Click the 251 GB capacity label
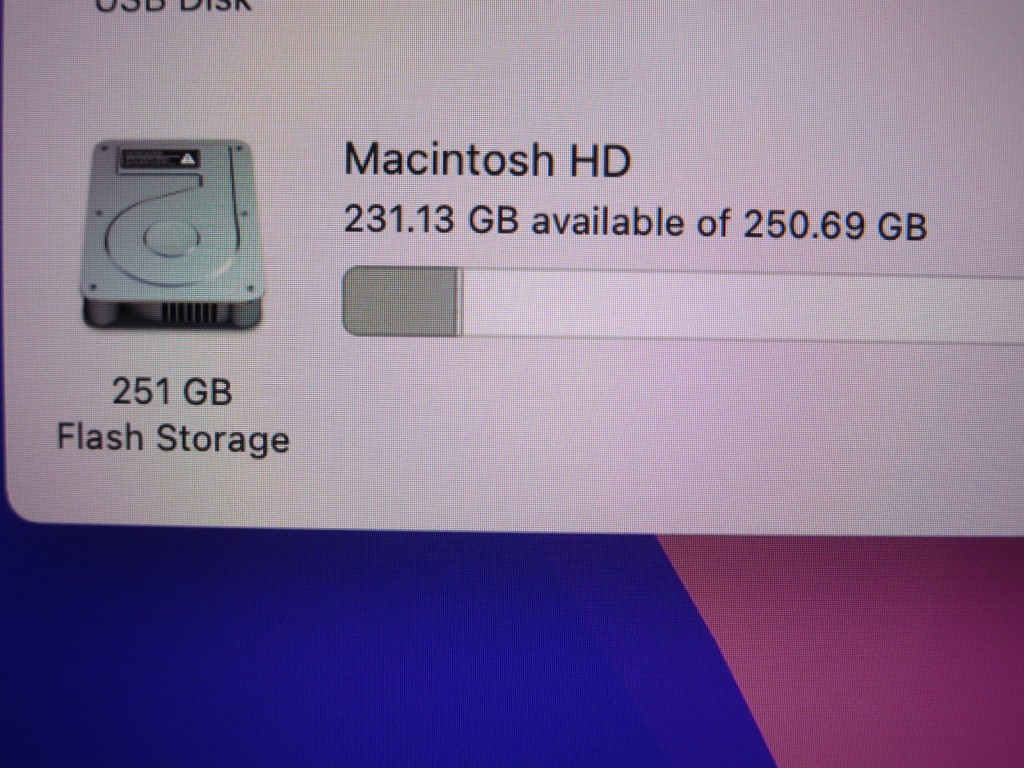Screen dimensions: 1024x768 click(172, 392)
